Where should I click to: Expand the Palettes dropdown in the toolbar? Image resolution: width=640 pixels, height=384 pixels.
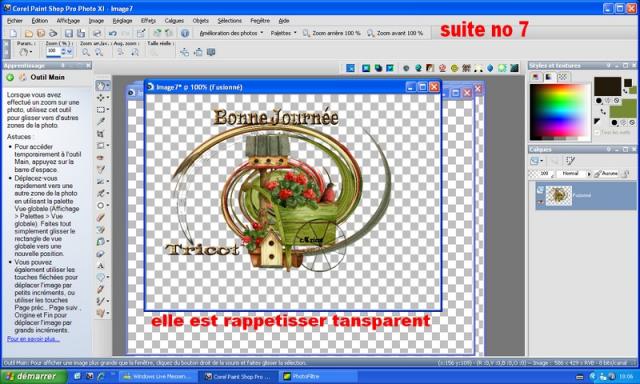click(x=283, y=33)
